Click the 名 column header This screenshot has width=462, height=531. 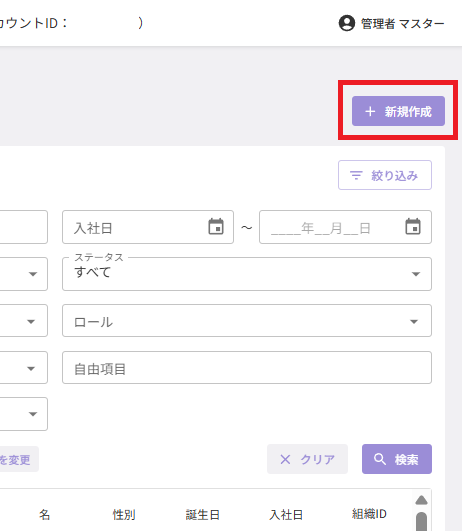pos(44,515)
